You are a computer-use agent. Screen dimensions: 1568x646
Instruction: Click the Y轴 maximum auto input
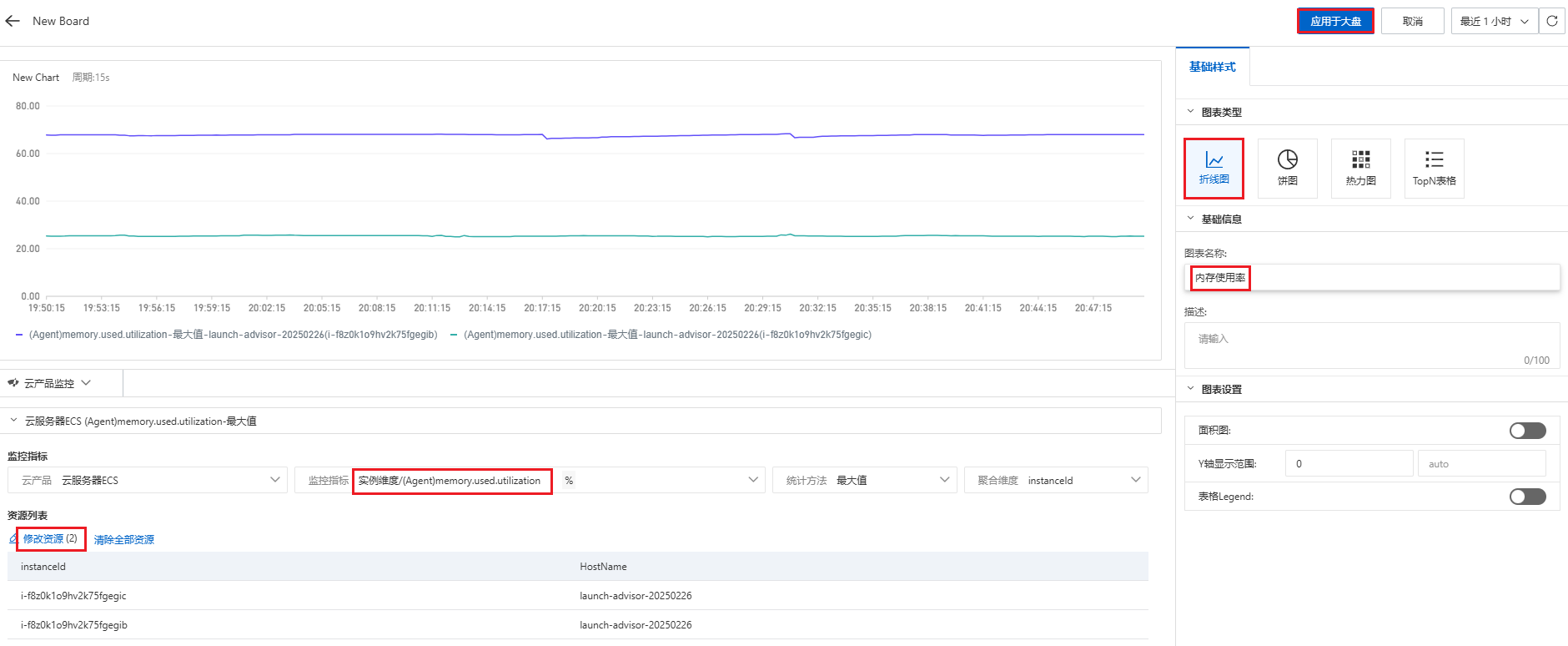pos(1482,463)
